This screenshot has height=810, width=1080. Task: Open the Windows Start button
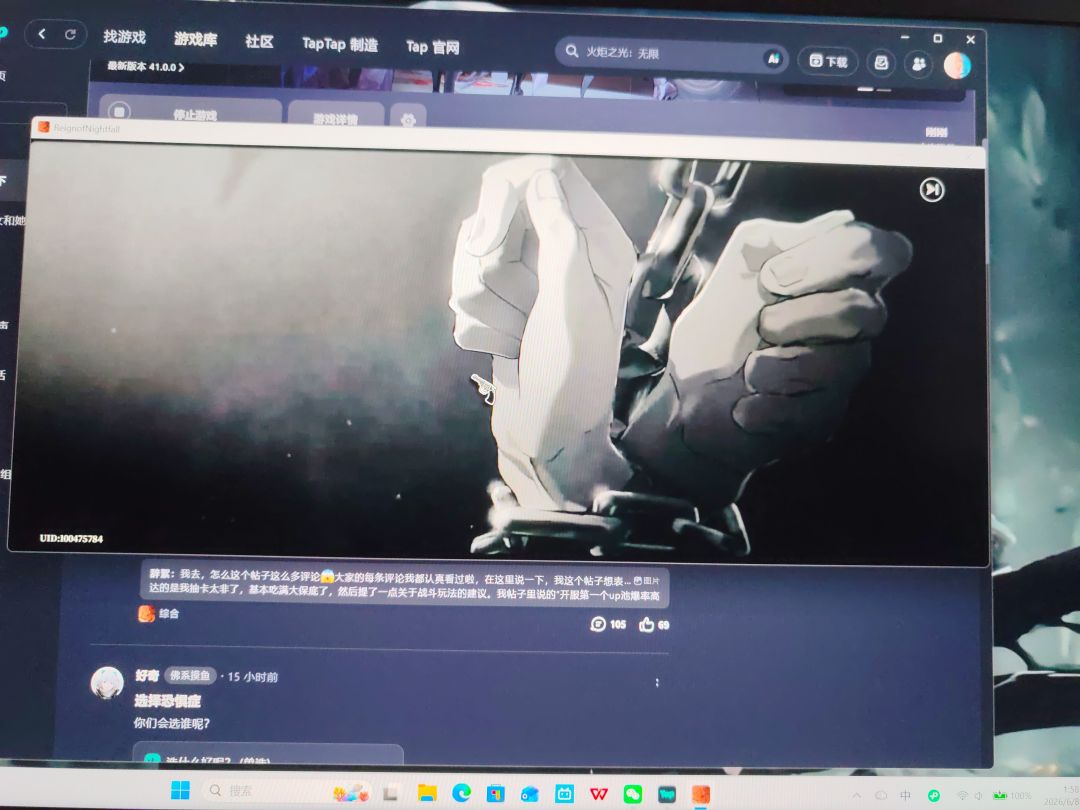(x=180, y=790)
